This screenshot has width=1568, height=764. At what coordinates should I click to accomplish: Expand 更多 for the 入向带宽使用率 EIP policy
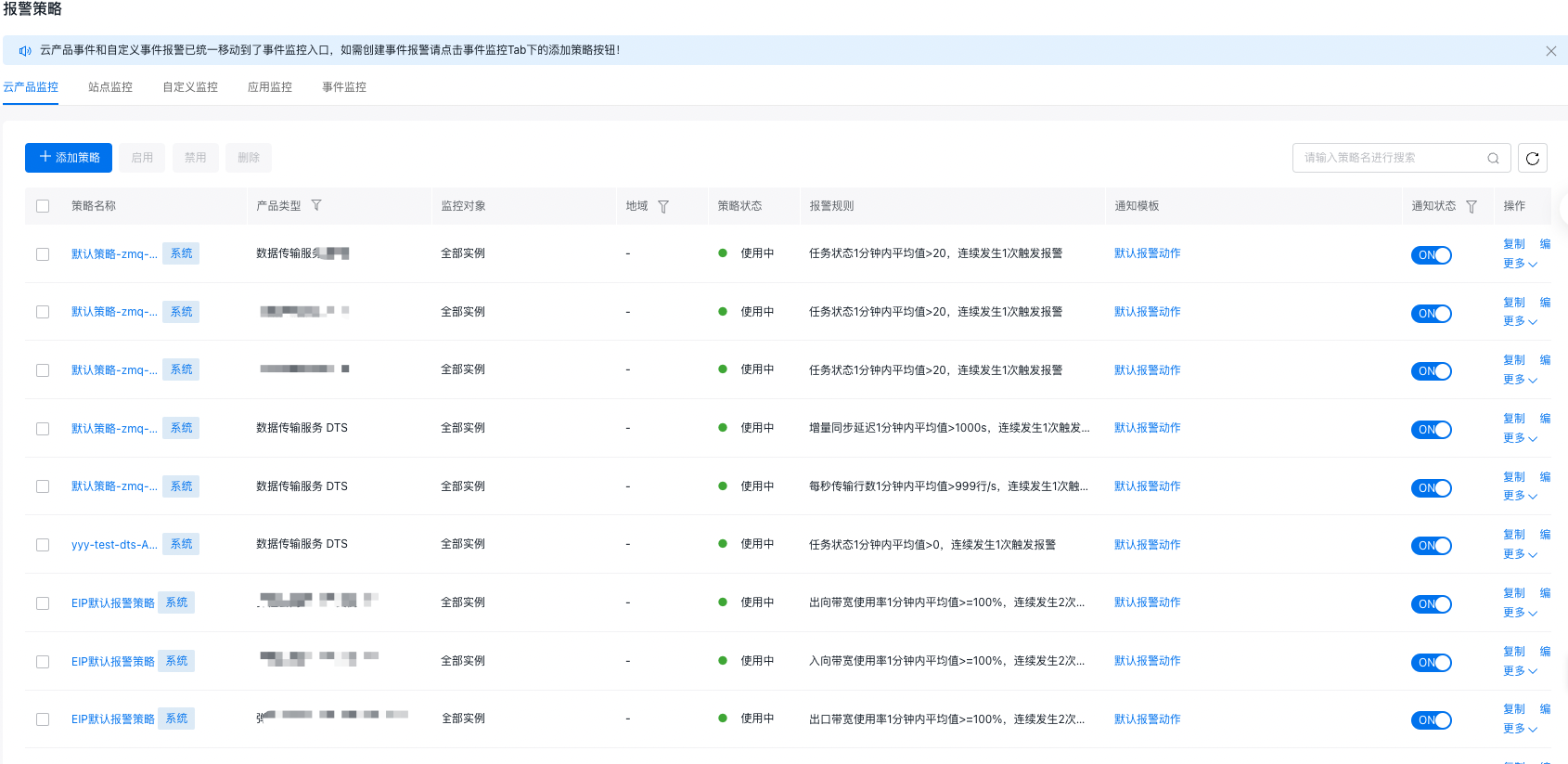[x=1520, y=671]
